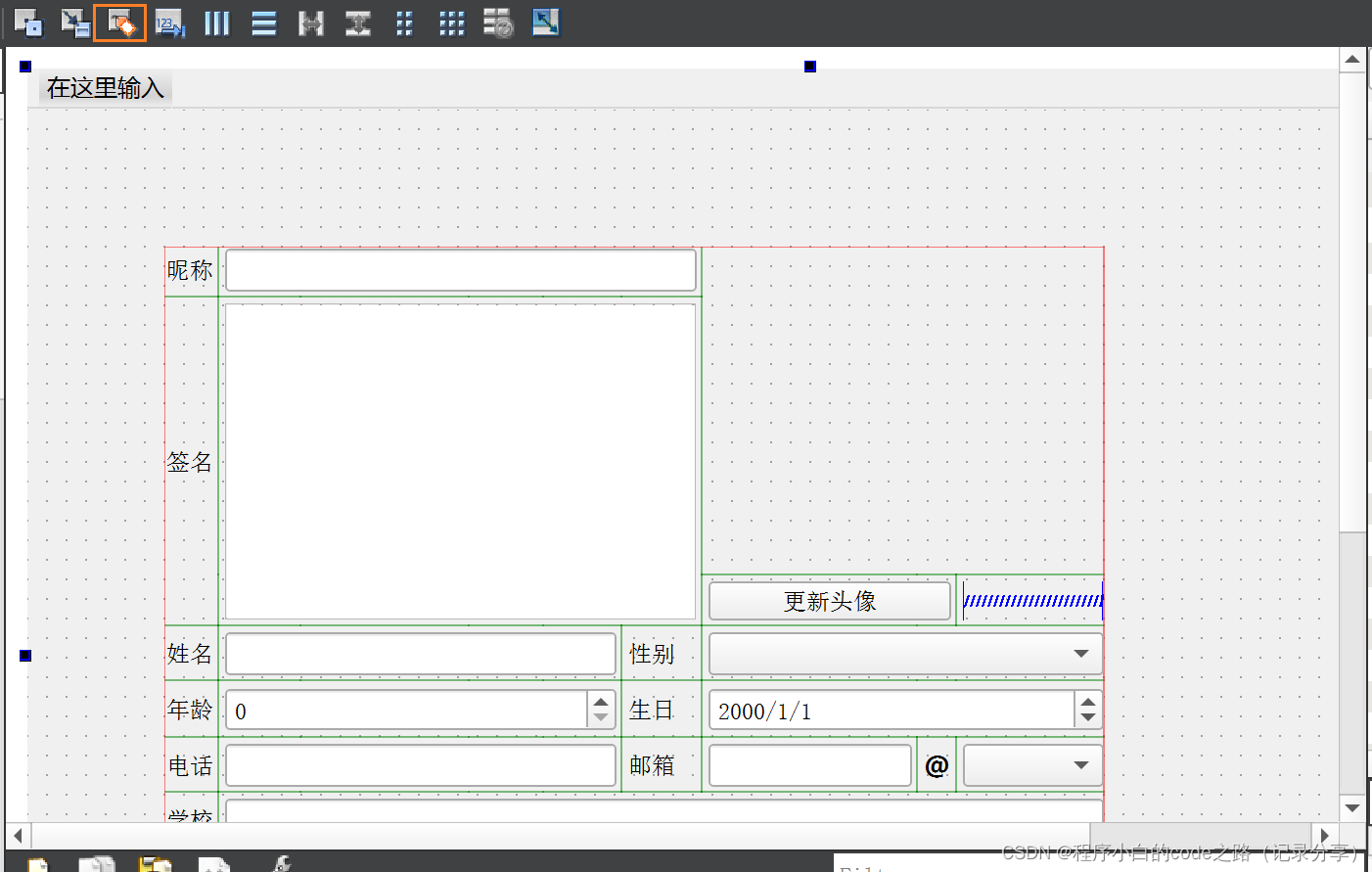Click the 邮箱 username input field
This screenshot has height=872, width=1372.
click(810, 765)
